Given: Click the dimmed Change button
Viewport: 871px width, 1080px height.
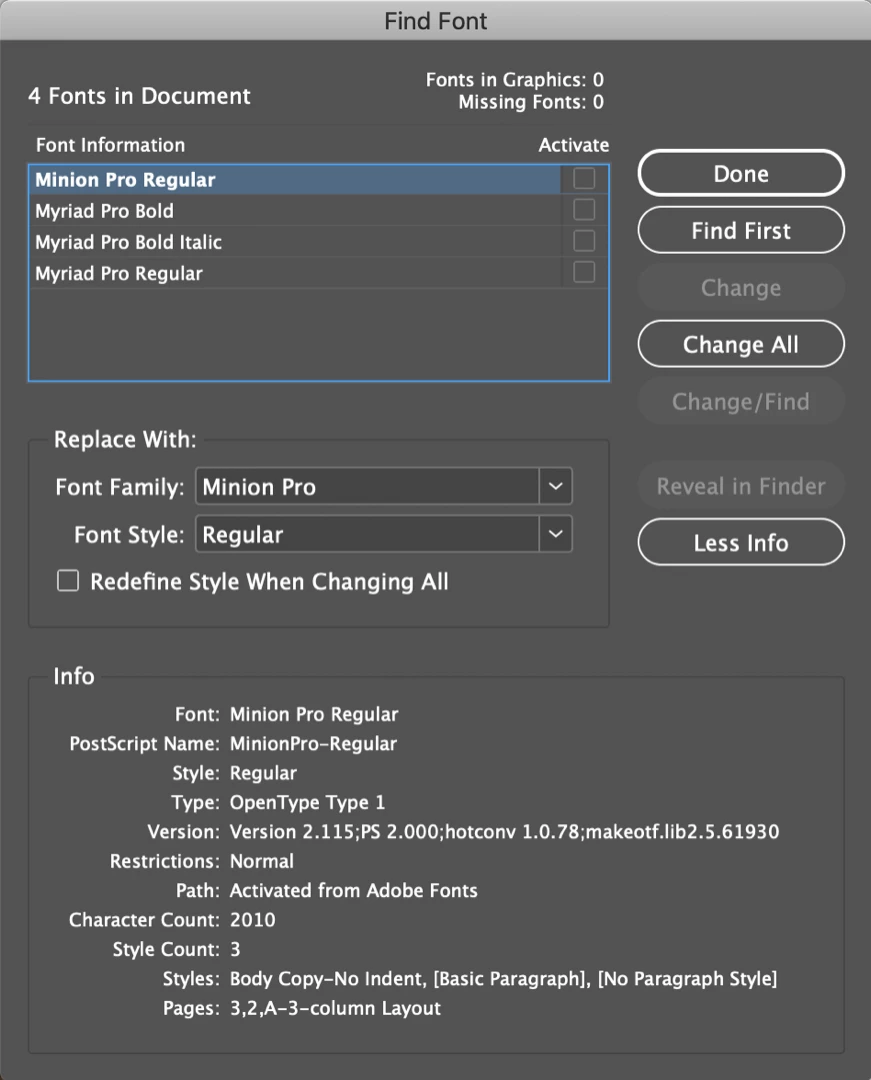Looking at the screenshot, I should point(741,287).
